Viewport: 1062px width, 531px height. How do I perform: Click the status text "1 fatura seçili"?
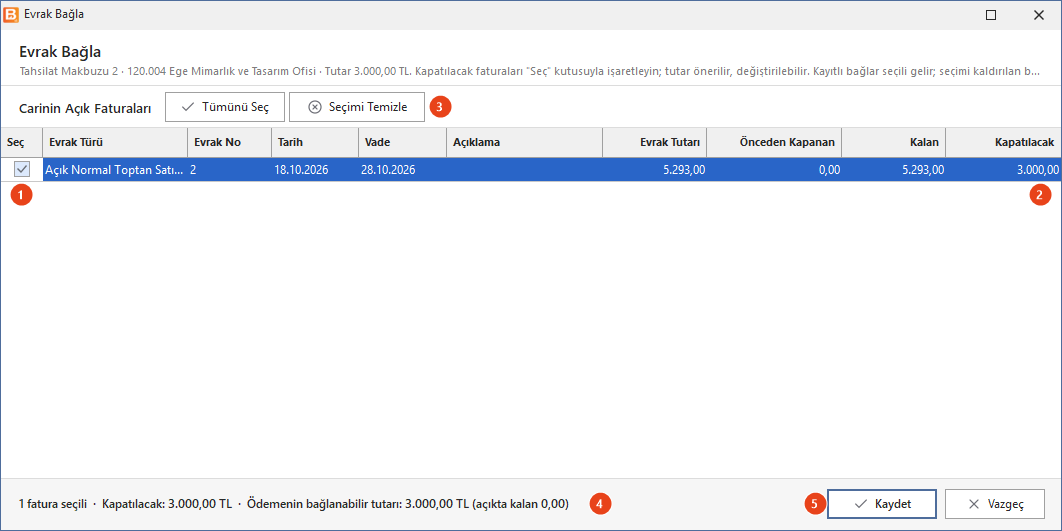[x=53, y=504]
